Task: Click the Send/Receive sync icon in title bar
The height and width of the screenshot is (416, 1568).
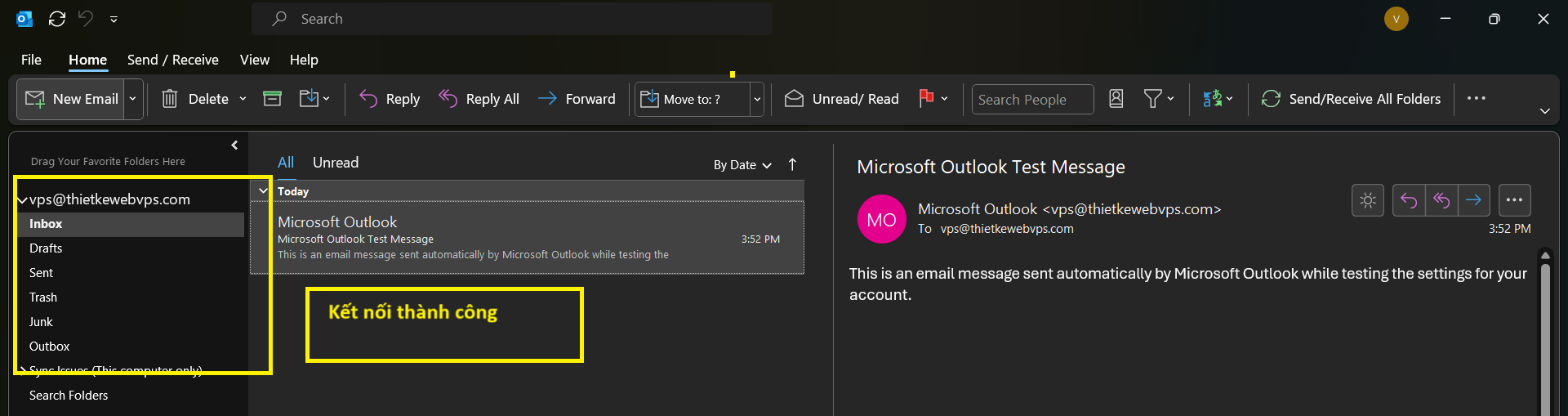Action: point(57,19)
